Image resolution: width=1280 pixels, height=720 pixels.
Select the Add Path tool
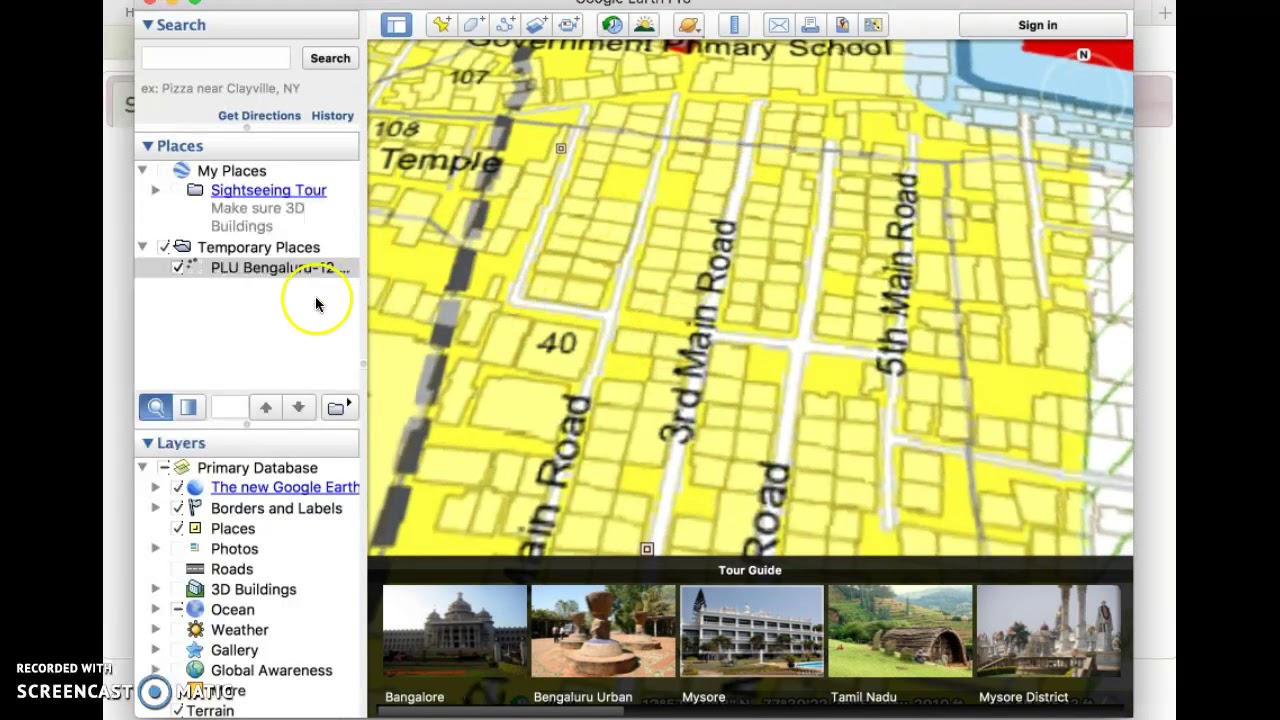click(505, 25)
